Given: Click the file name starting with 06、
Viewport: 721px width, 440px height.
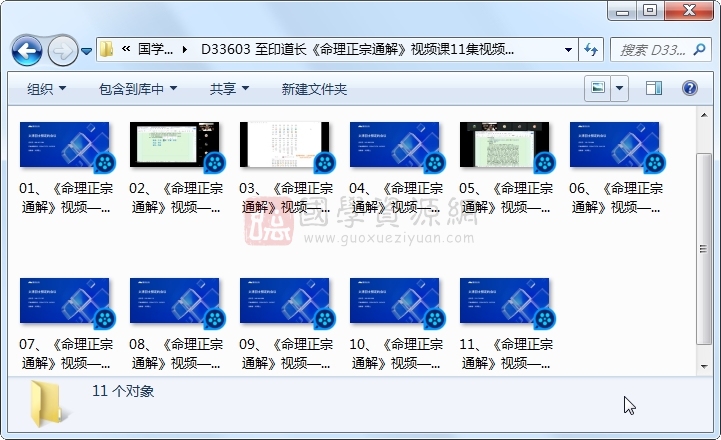Looking at the screenshot, I should click(x=616, y=198).
